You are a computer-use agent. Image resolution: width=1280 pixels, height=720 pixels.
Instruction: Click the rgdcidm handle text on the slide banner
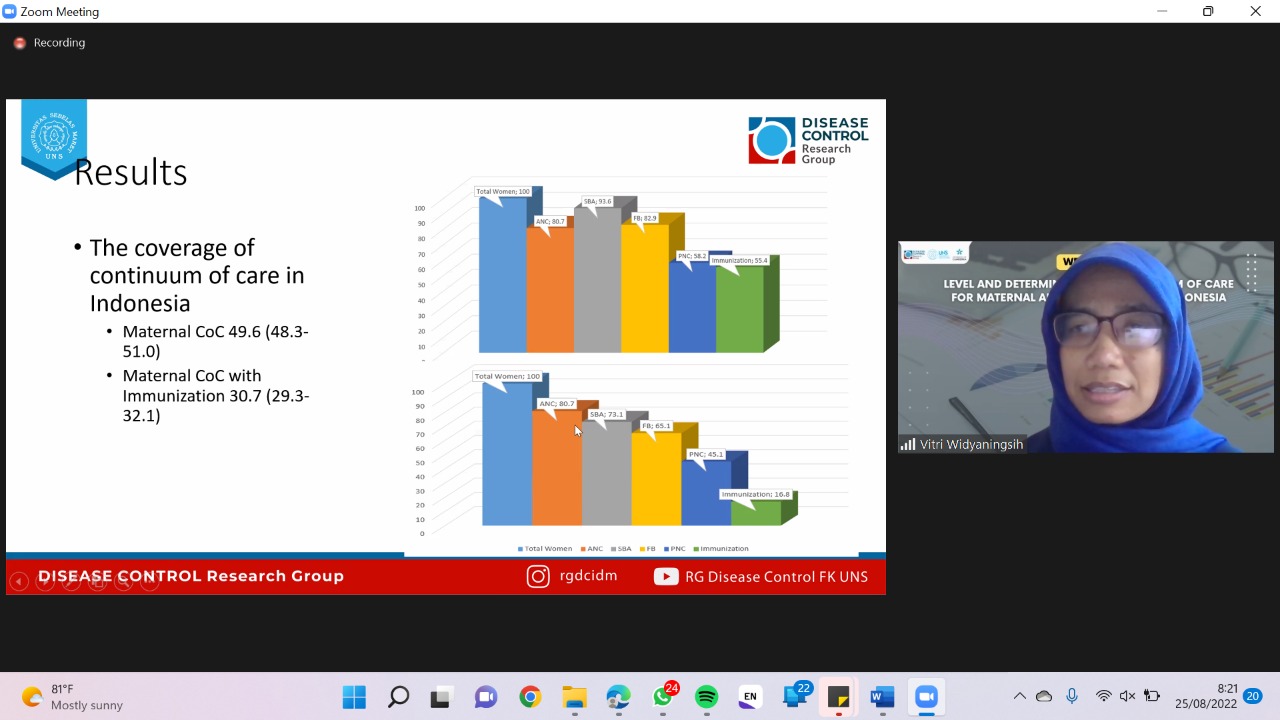(588, 576)
